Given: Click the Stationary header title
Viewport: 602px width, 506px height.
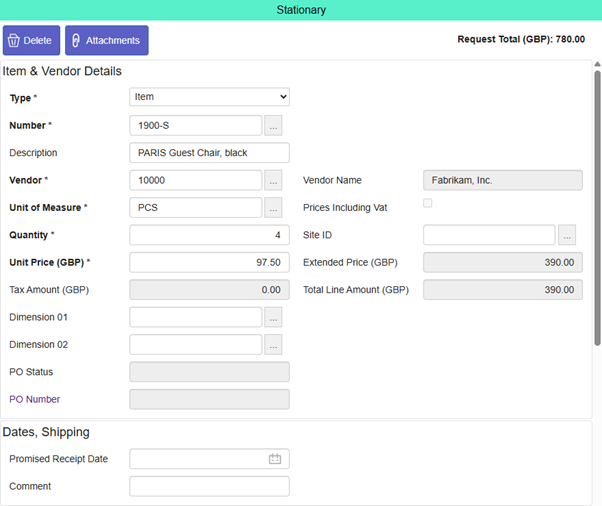Looking at the screenshot, I should (x=301, y=10).
